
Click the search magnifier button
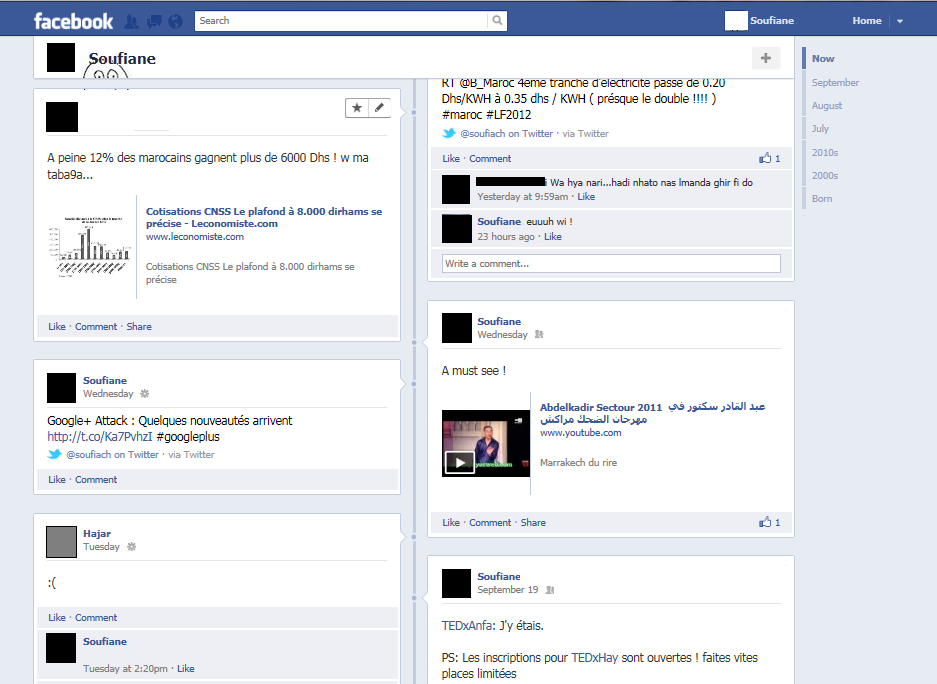[497, 21]
